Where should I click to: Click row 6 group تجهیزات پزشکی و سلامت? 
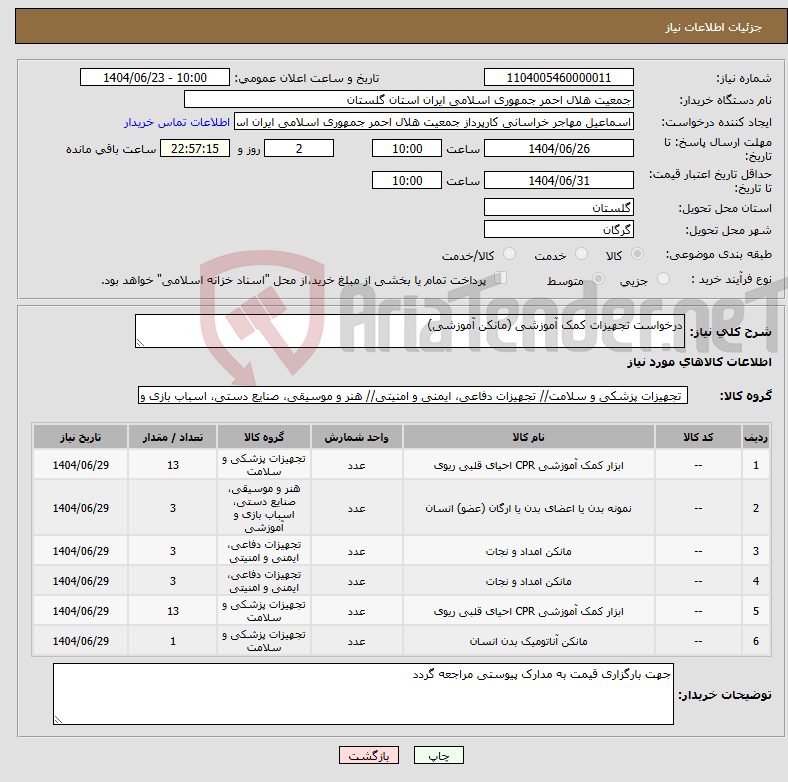pos(264,641)
